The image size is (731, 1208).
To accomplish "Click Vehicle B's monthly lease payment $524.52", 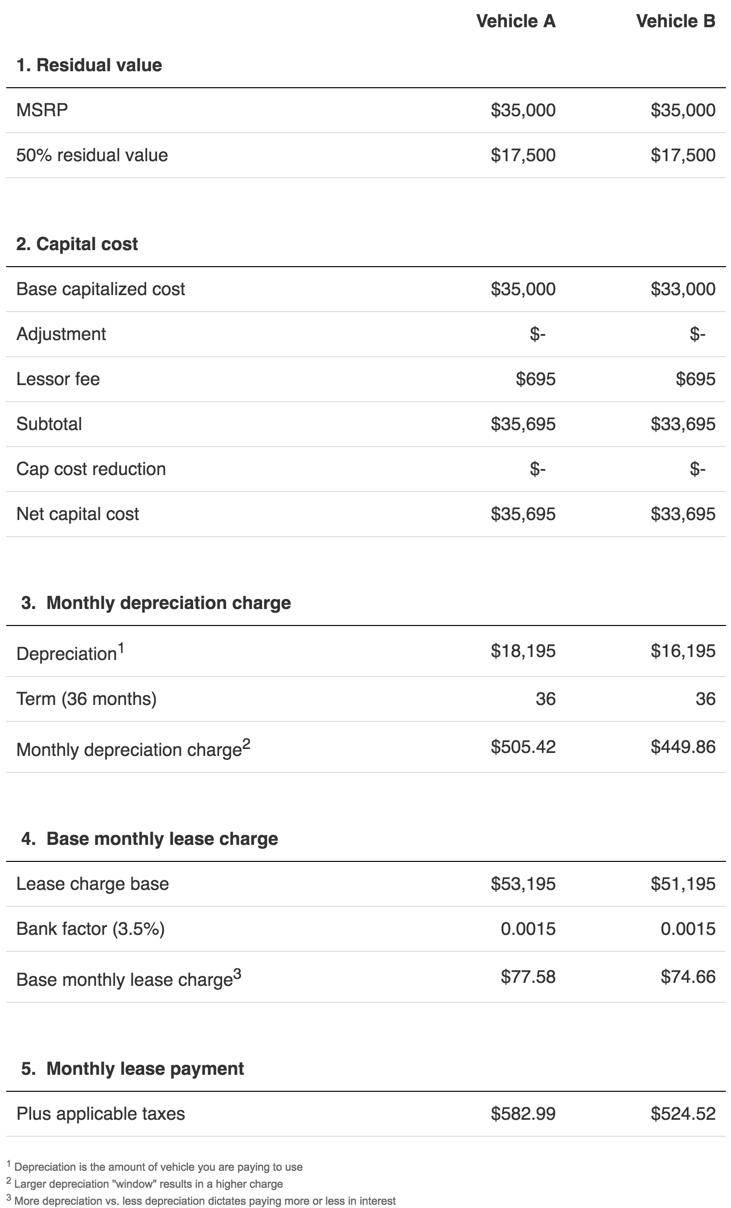I will pyautogui.click(x=682, y=1113).
